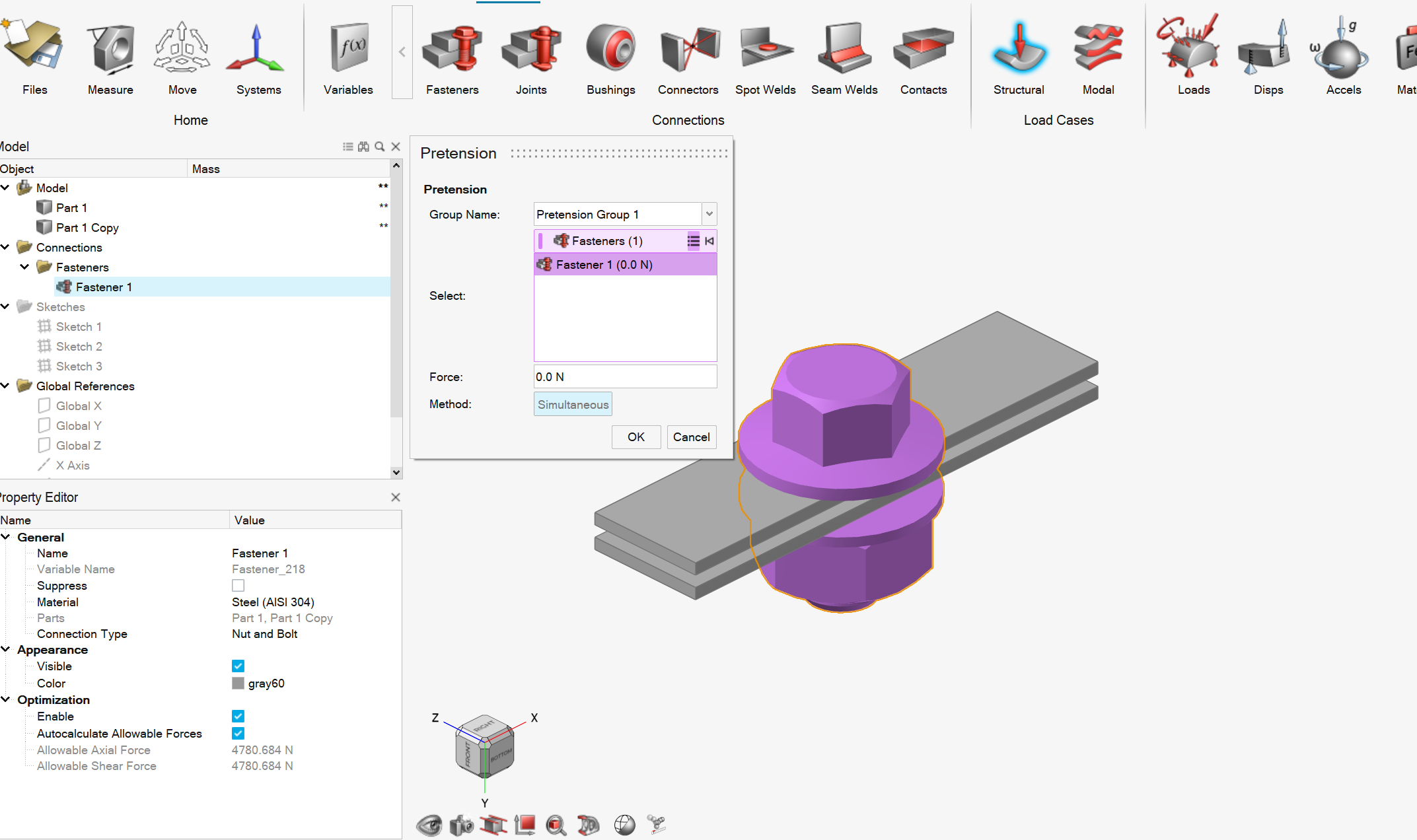1417x840 pixels.
Task: Toggle the Visible checkbox
Action: [x=238, y=666]
